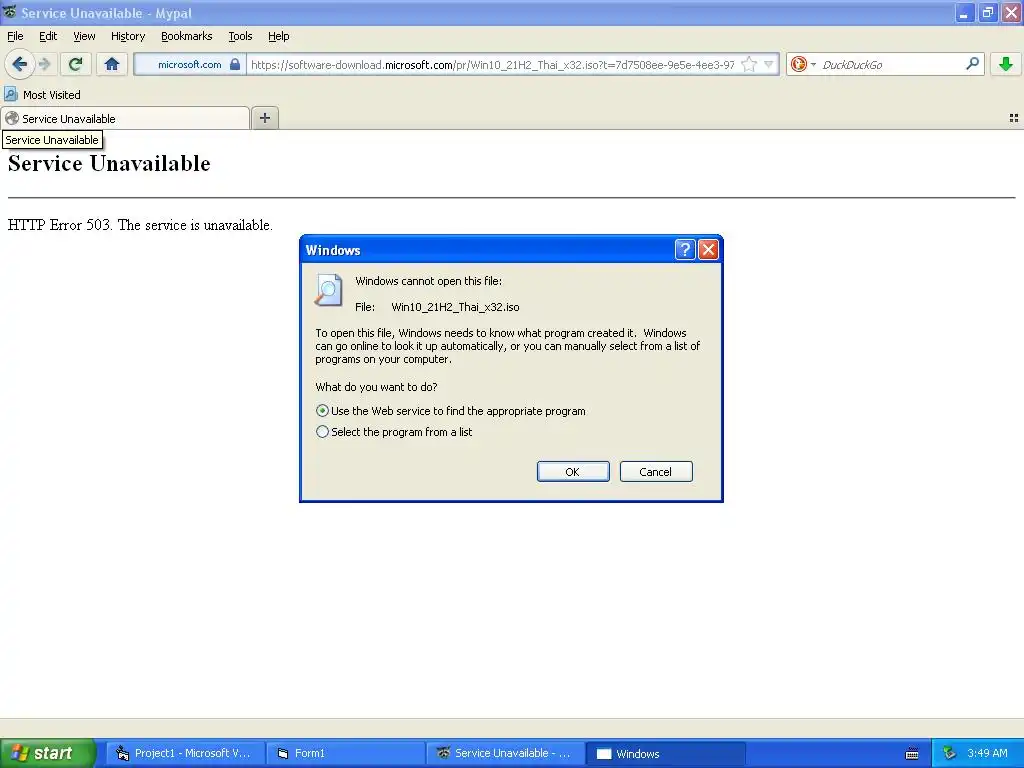Image resolution: width=1024 pixels, height=768 pixels.
Task: Click the system tray network icon
Action: pos(949,753)
